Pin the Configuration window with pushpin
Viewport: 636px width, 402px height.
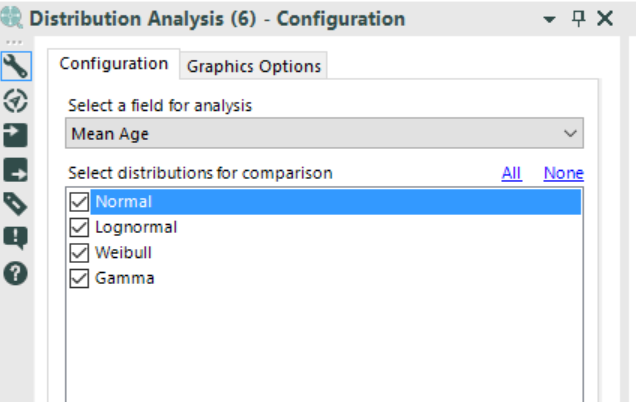(578, 19)
